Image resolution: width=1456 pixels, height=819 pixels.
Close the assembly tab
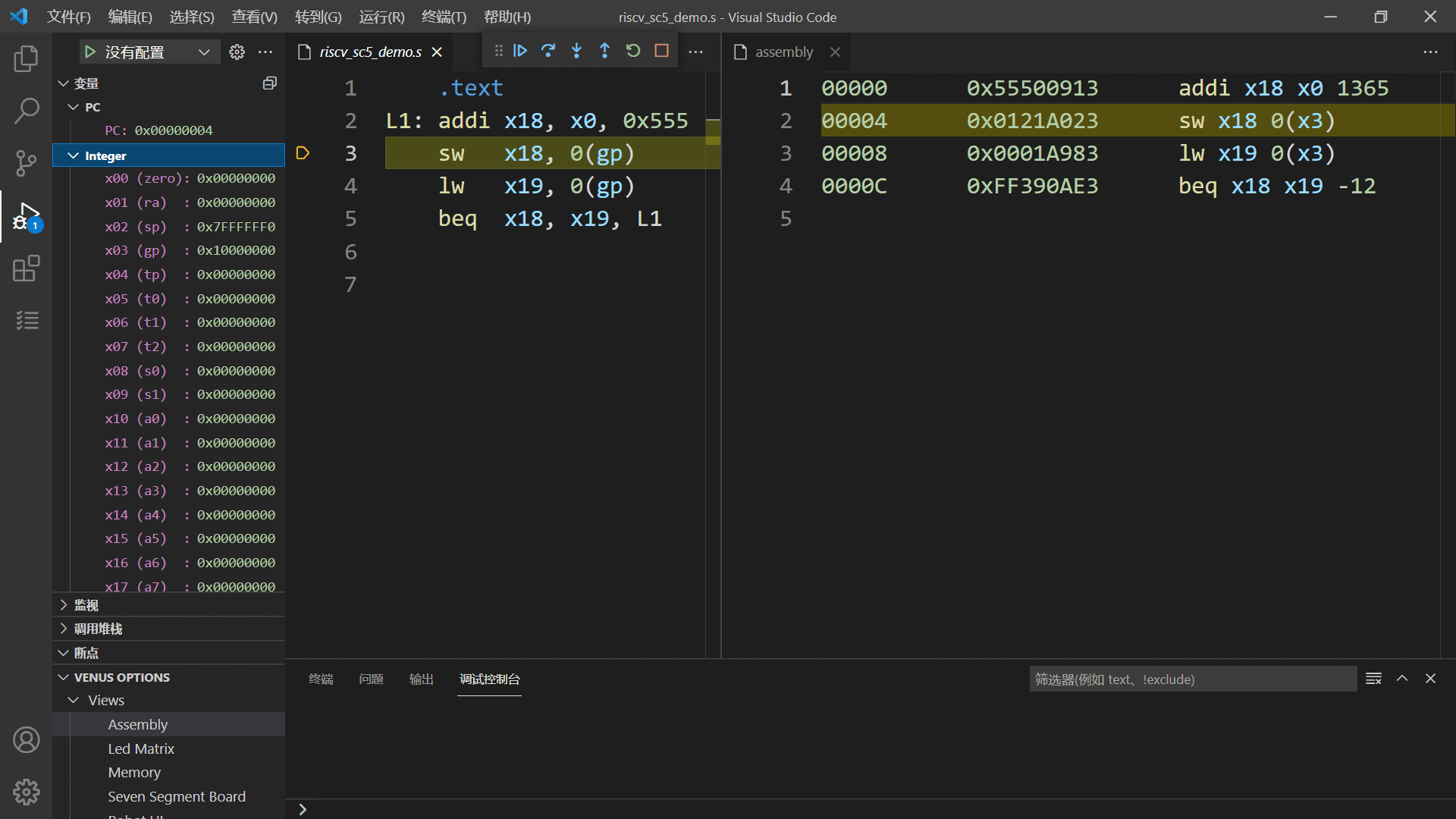[x=835, y=52]
